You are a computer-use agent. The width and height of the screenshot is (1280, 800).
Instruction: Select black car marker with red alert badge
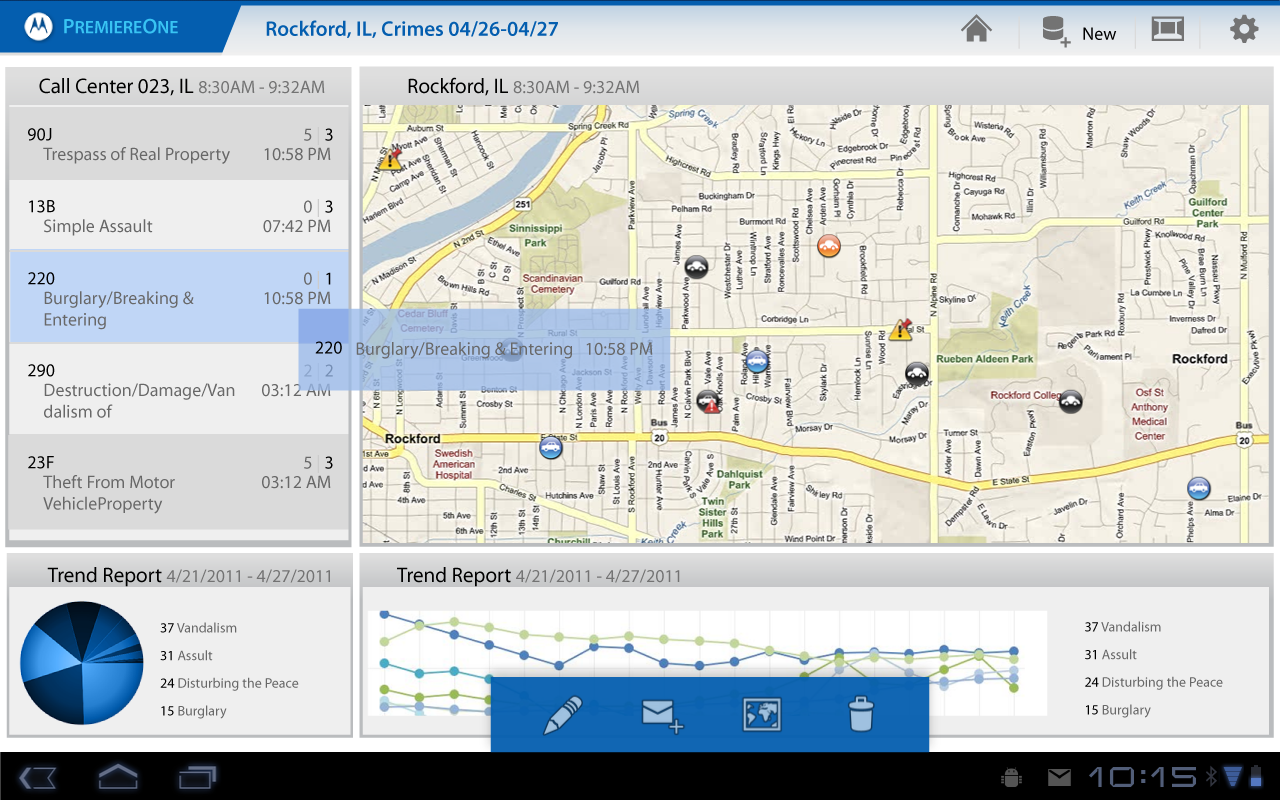(709, 402)
